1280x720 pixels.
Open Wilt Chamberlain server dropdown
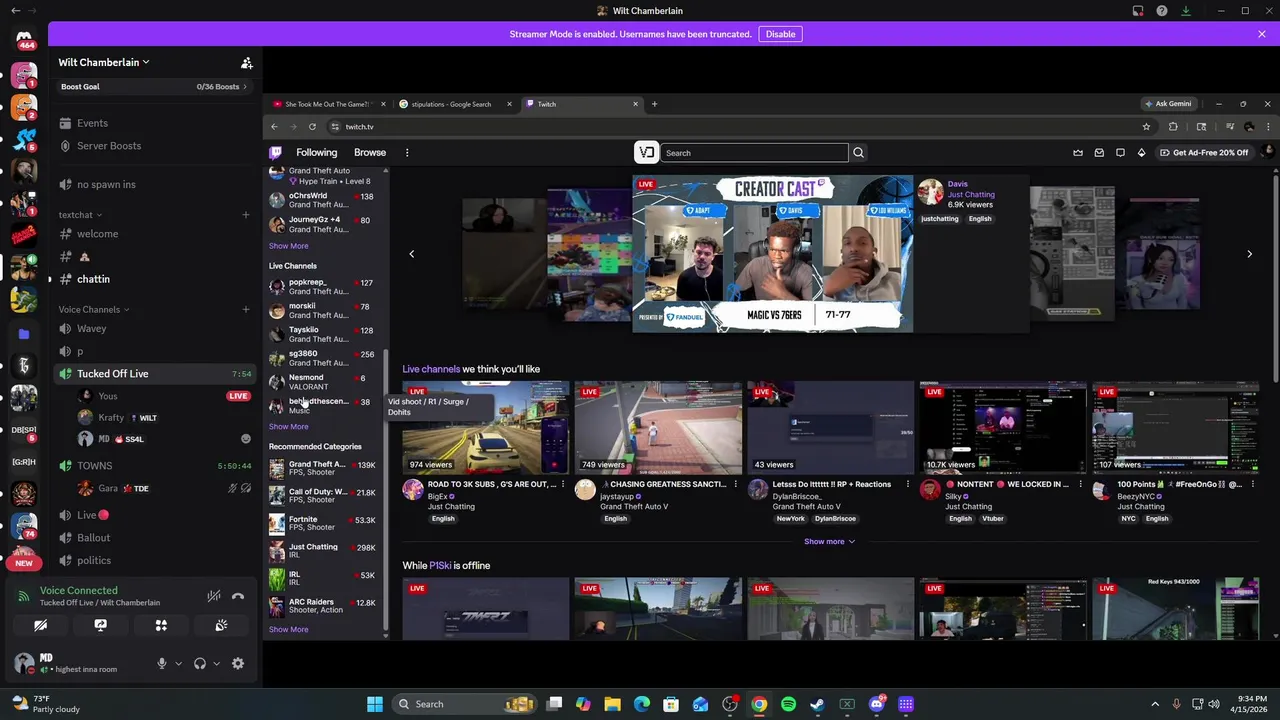(104, 62)
